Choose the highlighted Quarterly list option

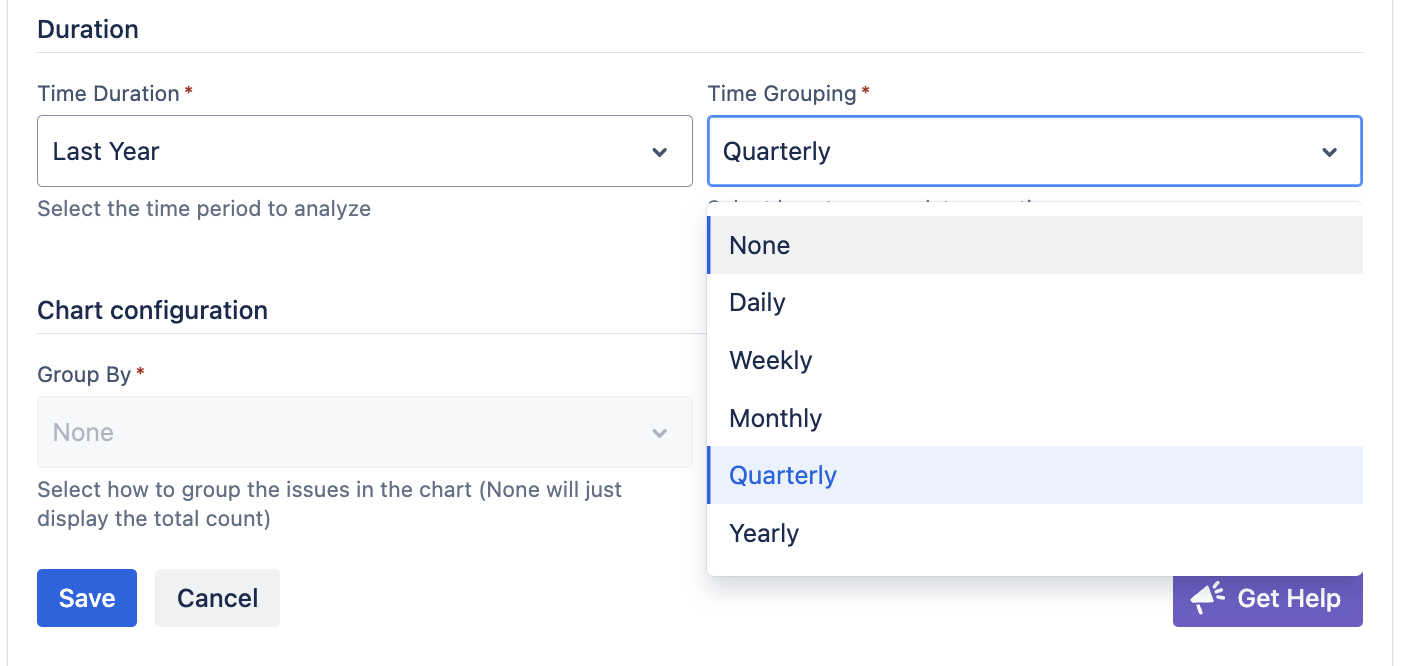click(x=783, y=475)
